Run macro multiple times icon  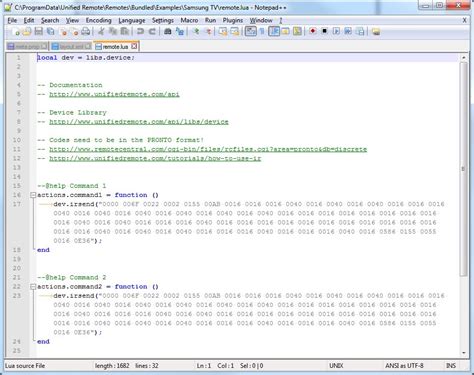tap(348, 31)
